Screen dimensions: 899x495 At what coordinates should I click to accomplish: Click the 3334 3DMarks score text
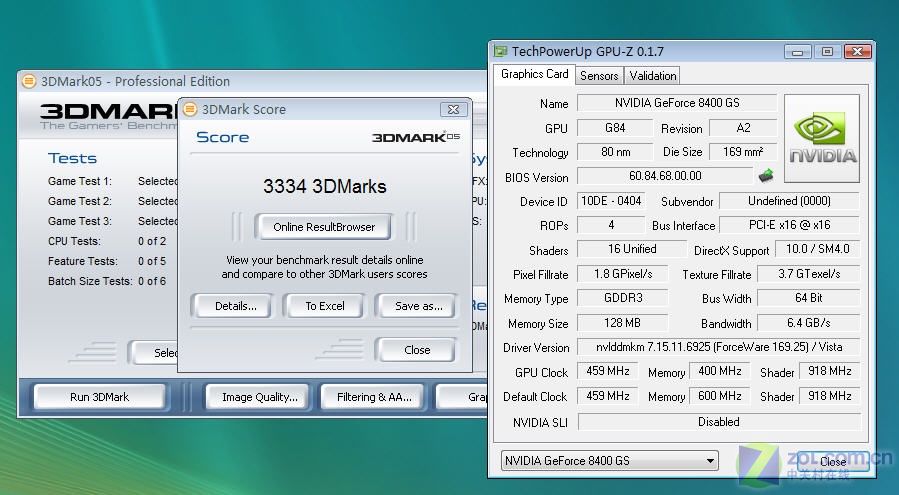point(325,186)
